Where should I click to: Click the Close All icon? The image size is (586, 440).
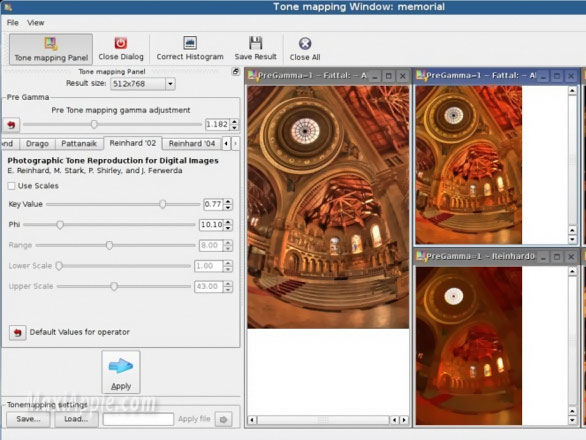coord(305,43)
